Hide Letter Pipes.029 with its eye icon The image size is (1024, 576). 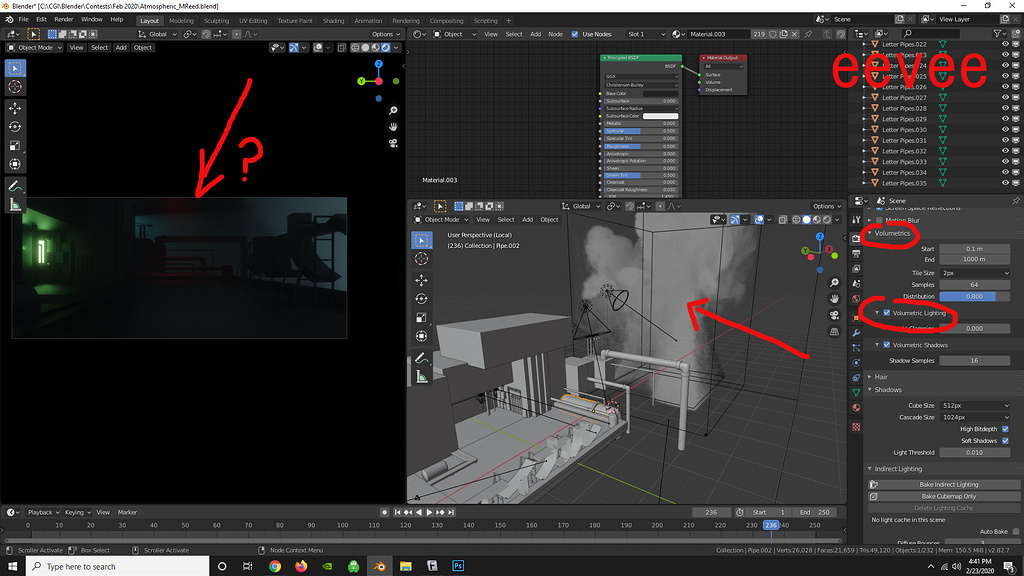coord(1005,119)
